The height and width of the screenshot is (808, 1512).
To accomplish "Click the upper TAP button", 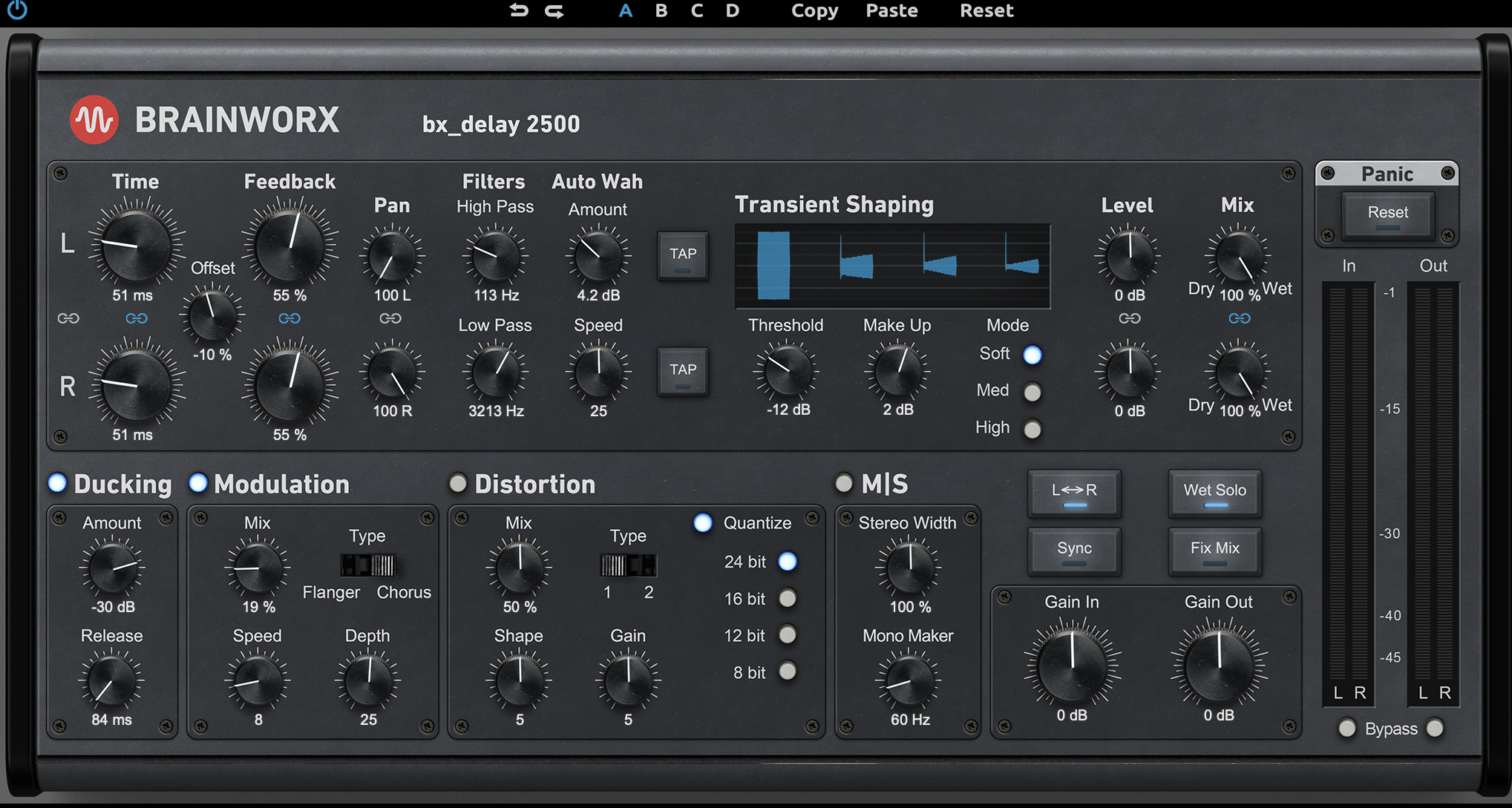I will [x=683, y=256].
